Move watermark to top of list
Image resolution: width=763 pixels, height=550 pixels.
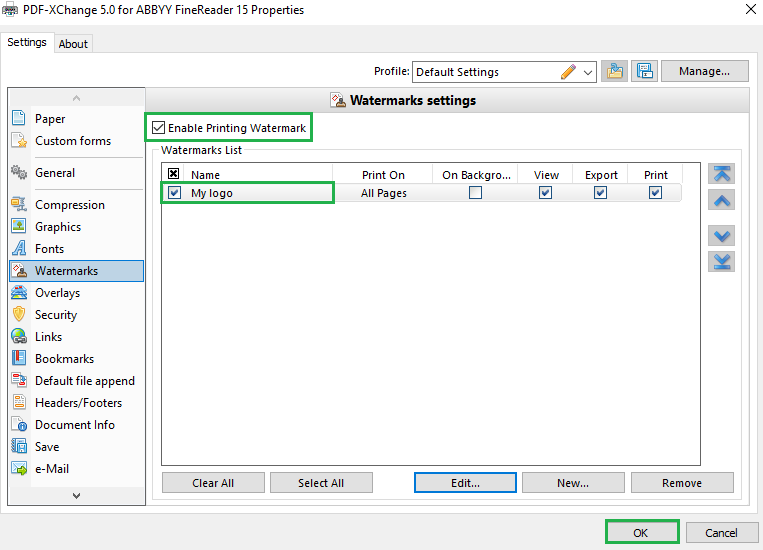coord(721,174)
